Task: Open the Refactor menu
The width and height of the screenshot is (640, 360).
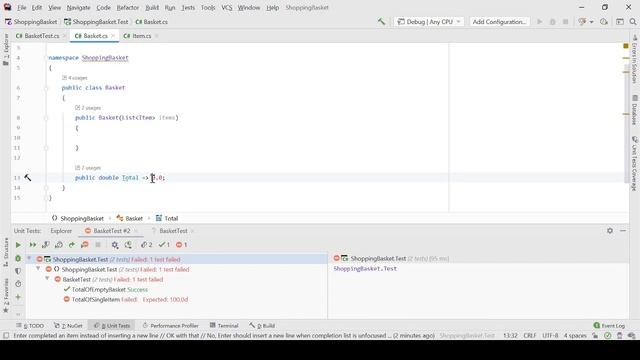Action: point(128,7)
